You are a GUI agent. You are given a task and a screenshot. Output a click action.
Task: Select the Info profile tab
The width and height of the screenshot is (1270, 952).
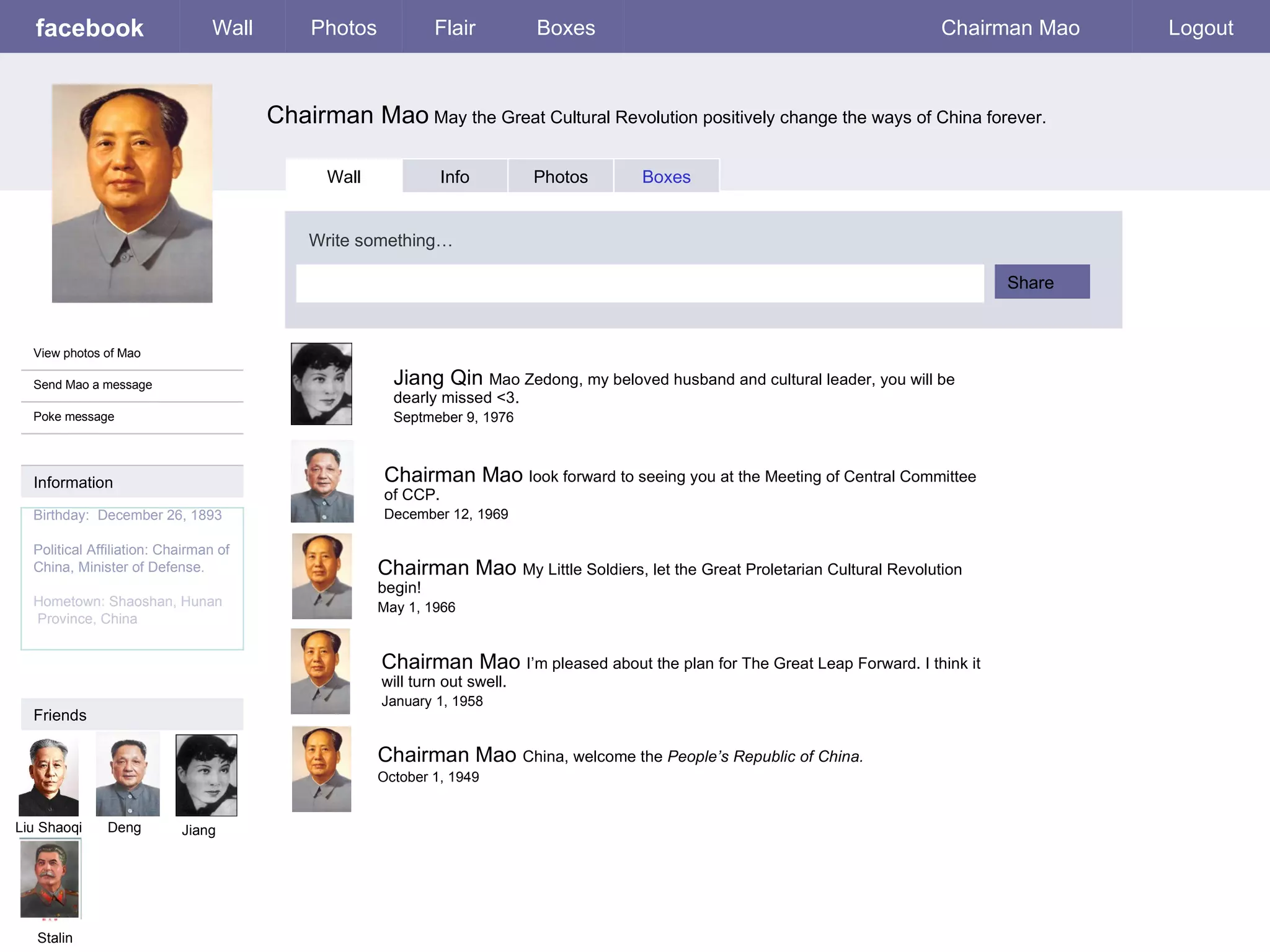click(x=455, y=177)
